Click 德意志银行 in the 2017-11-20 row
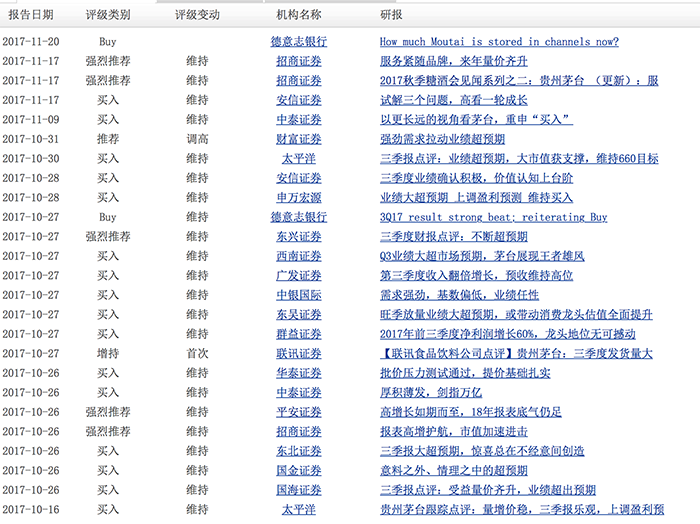This screenshot has width=700, height=524. (299, 42)
